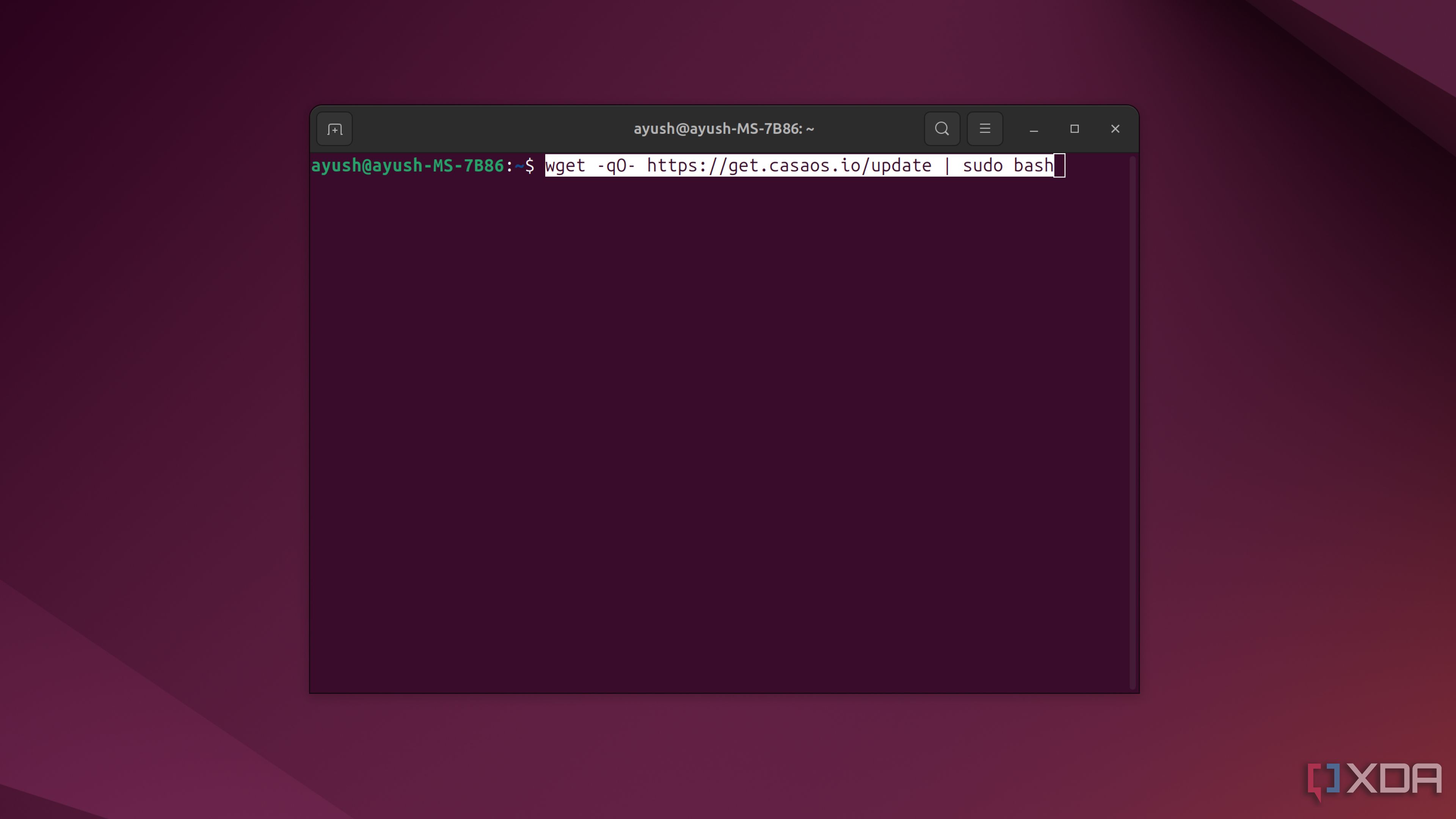
Task: Maximize the terminal window
Action: point(1075,129)
